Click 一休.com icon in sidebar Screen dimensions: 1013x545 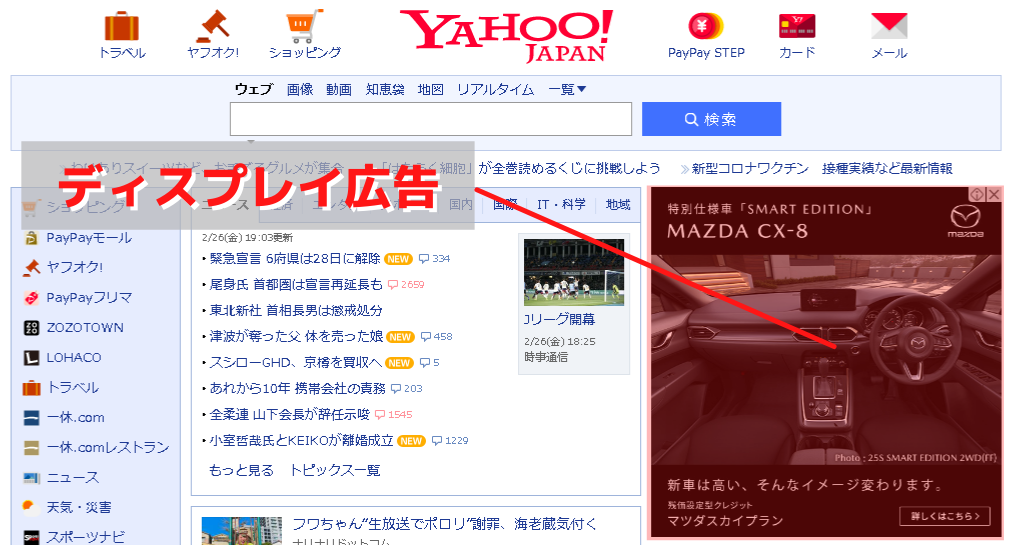[x=31, y=418]
